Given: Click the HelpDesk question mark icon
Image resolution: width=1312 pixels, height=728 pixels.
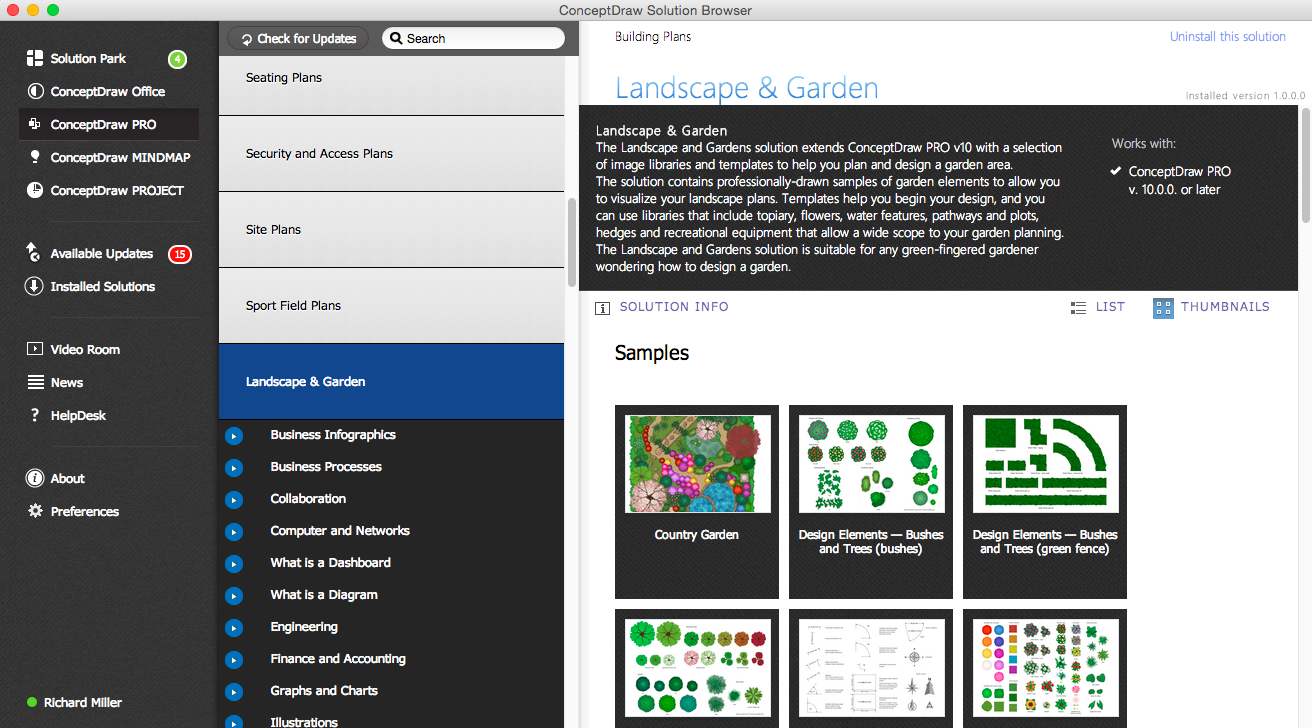Looking at the screenshot, I should (x=35, y=416).
